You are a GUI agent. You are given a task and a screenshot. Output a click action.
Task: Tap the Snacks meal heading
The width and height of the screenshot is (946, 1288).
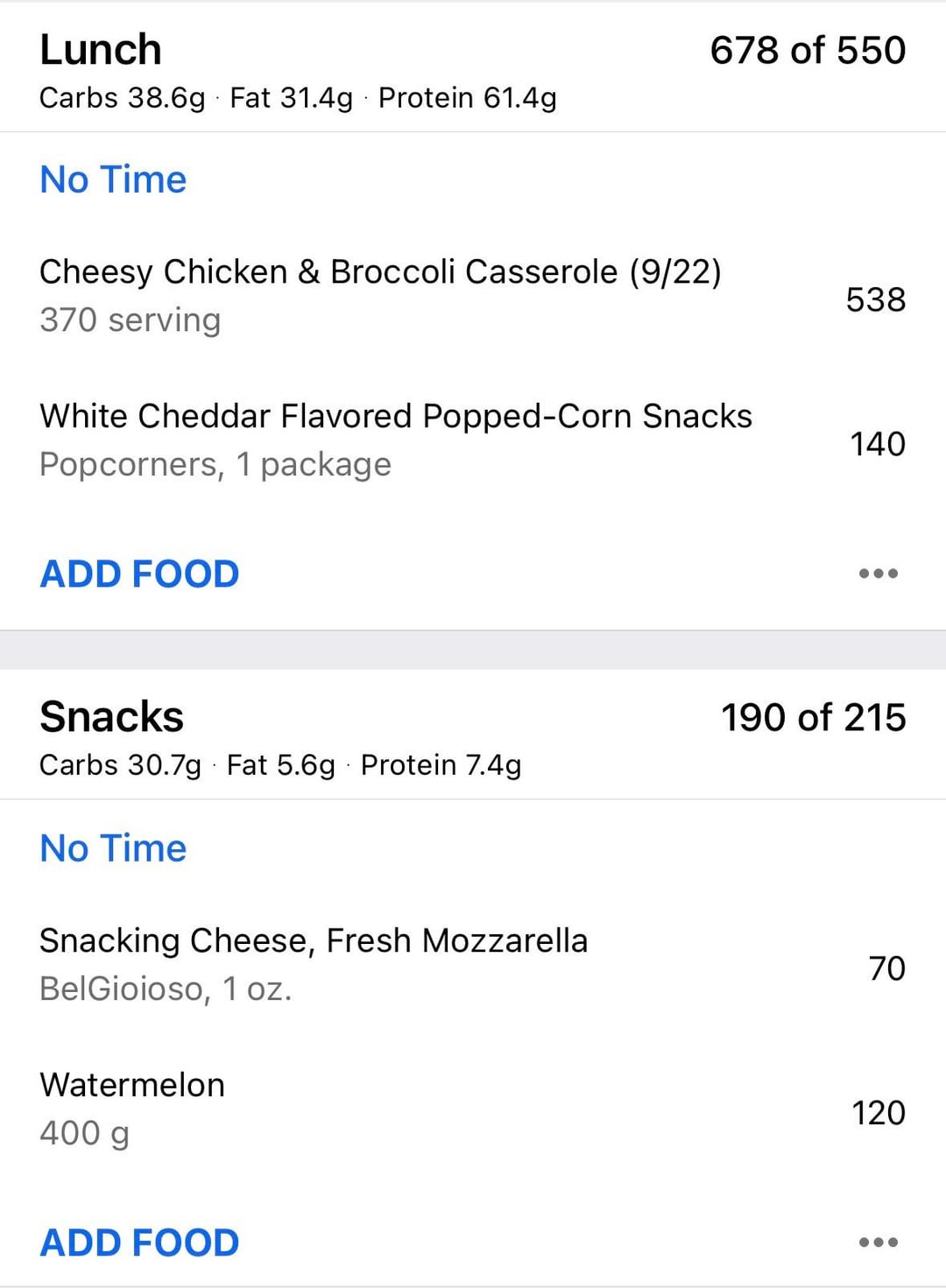tap(111, 717)
